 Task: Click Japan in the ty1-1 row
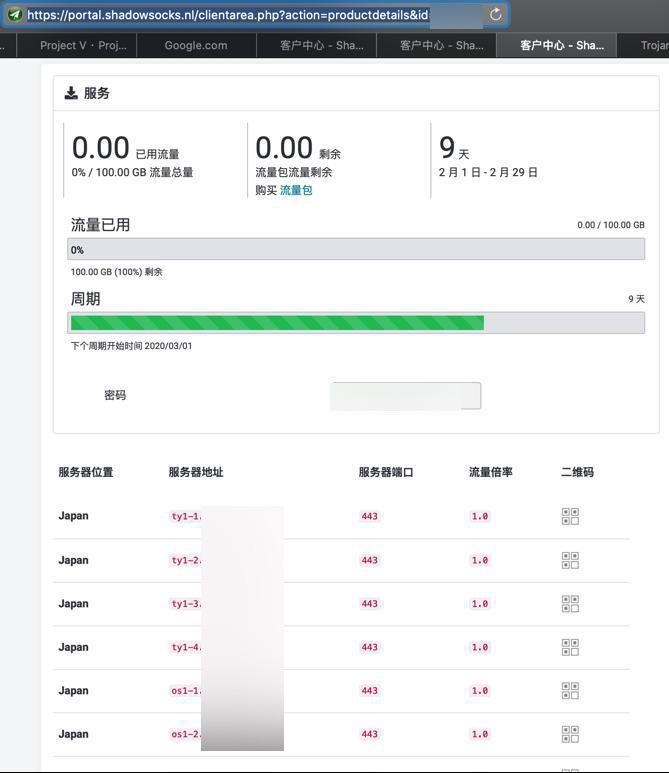[73, 516]
